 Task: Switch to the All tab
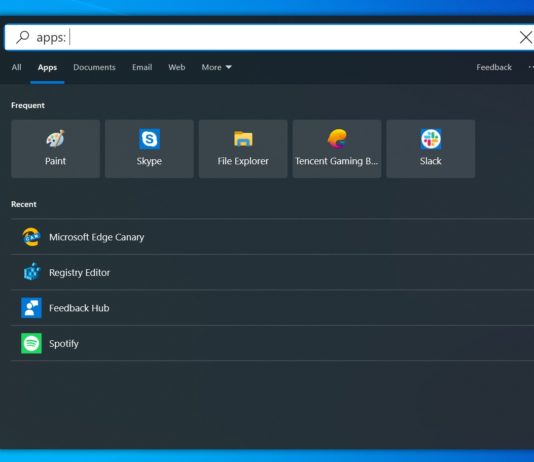[16, 67]
